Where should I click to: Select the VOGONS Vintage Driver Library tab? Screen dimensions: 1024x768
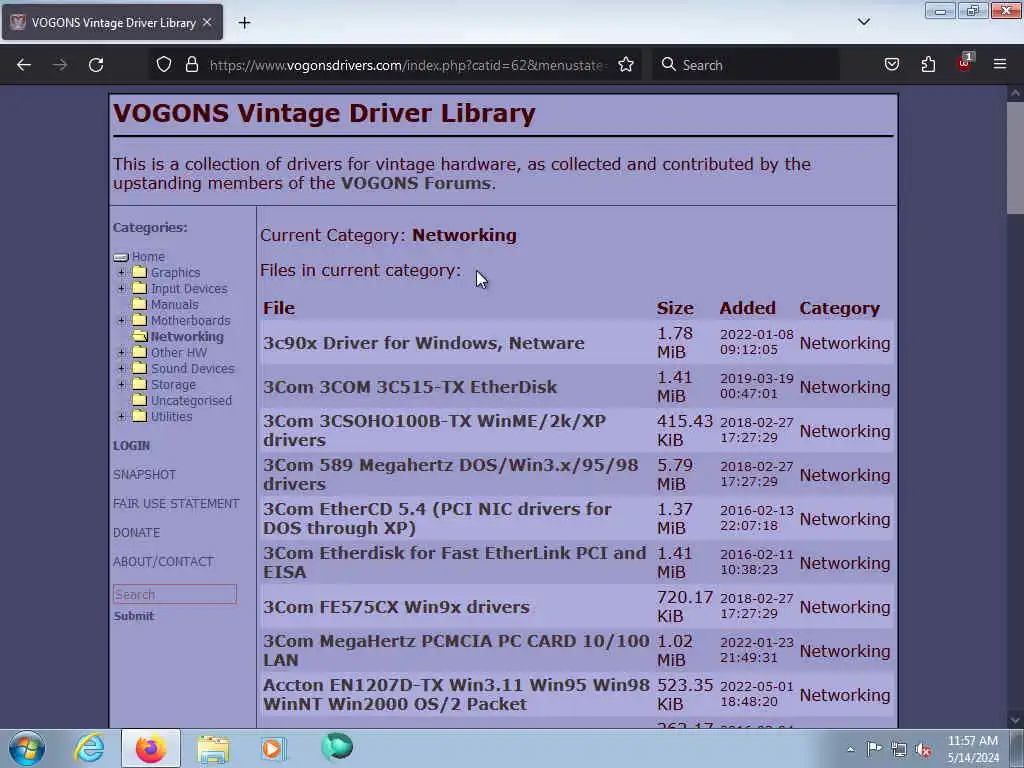tap(112, 22)
